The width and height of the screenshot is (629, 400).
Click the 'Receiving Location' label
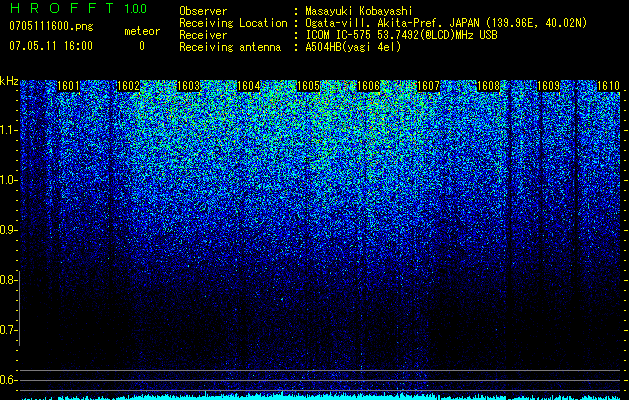pyautogui.click(x=233, y=23)
